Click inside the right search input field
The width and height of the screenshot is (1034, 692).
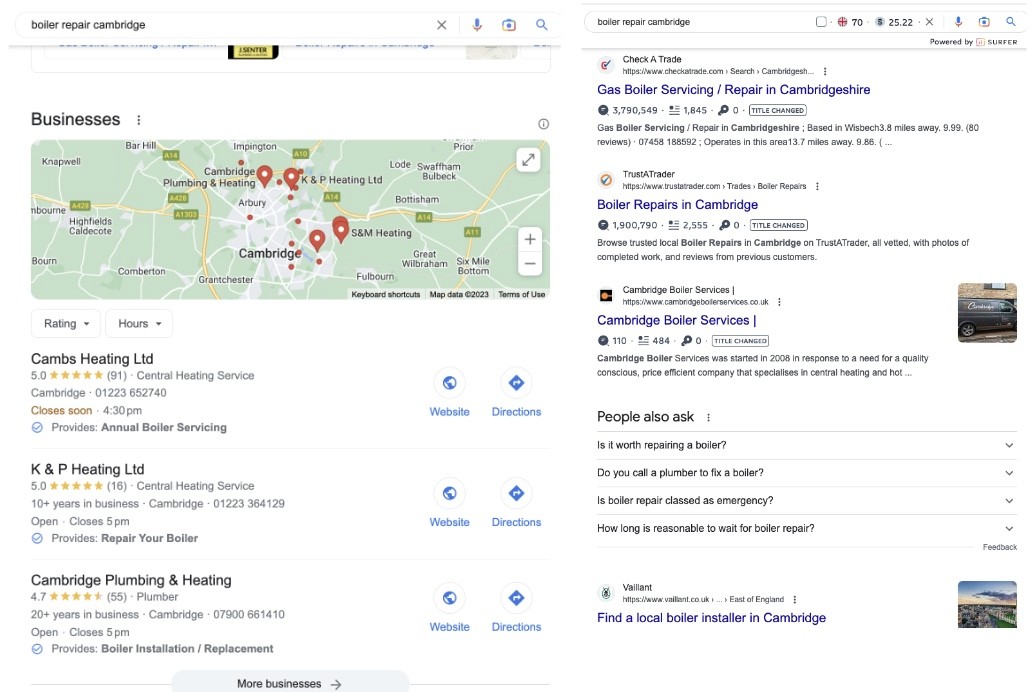click(699, 22)
